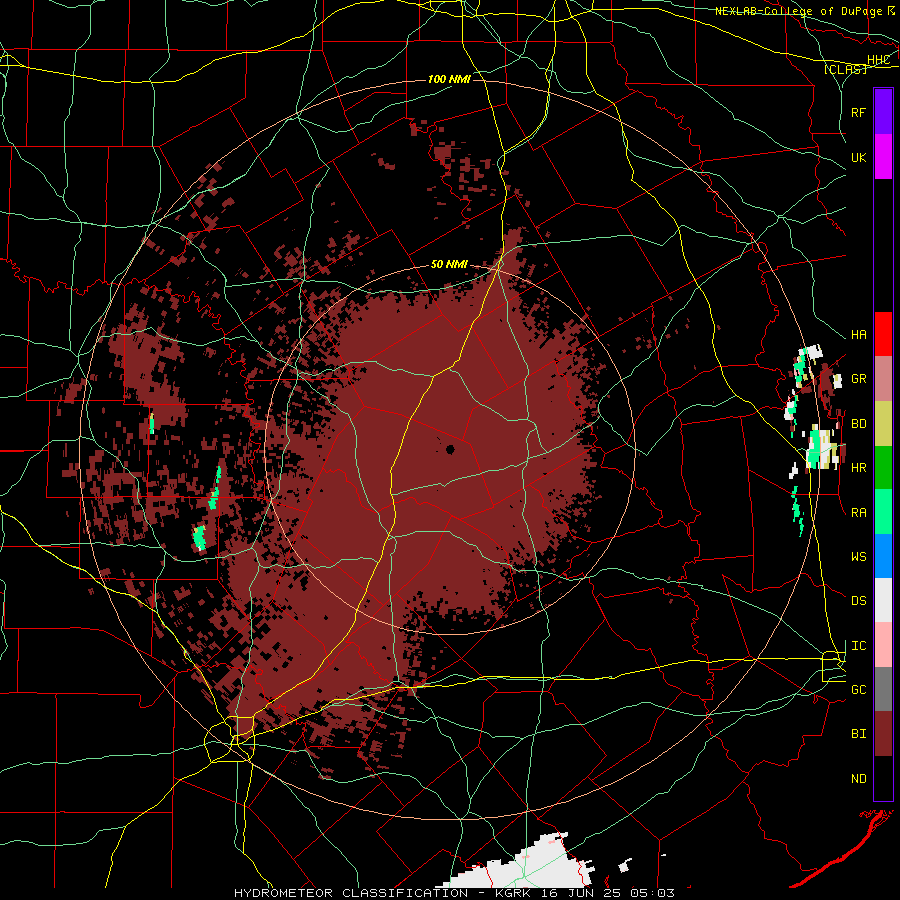Click the ND black legend swatch
The width and height of the screenshot is (900, 900).
[x=883, y=778]
